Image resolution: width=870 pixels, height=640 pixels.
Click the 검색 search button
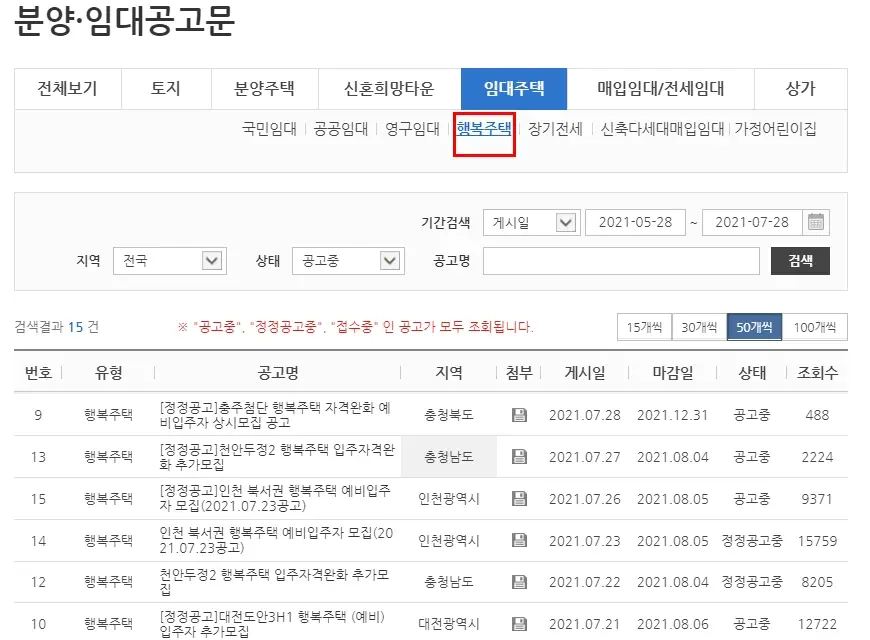tap(800, 261)
